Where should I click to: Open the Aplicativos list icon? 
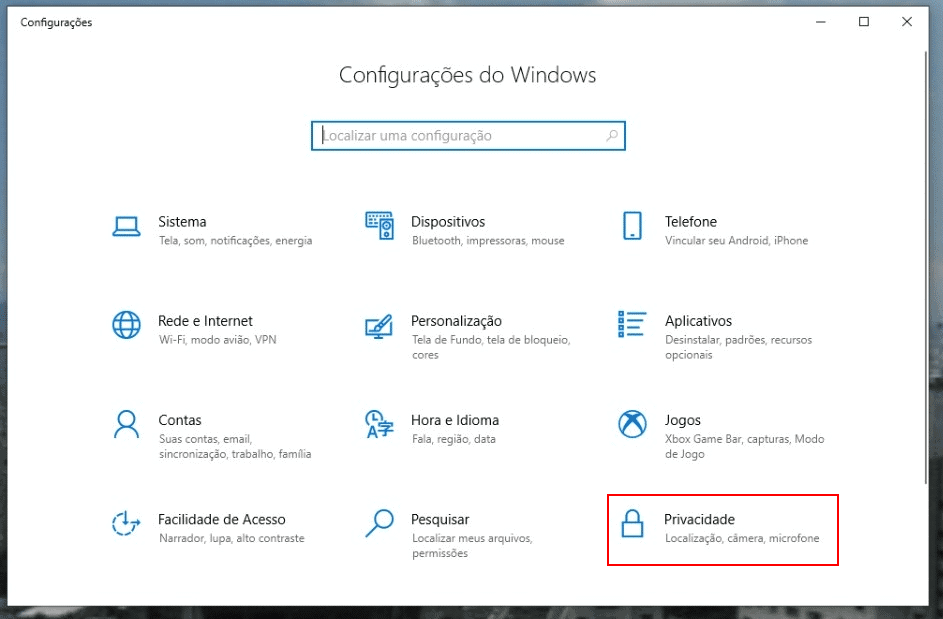click(632, 324)
